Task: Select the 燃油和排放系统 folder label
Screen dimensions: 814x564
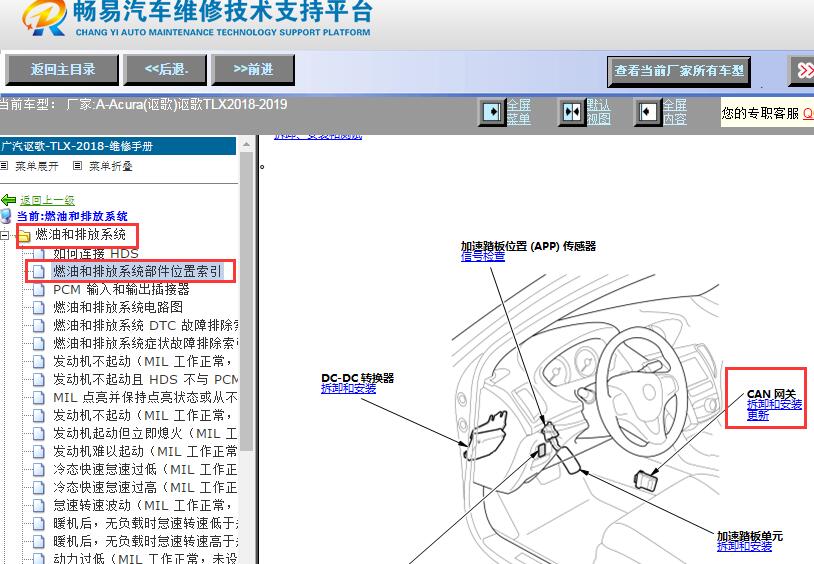Action: pos(80,235)
